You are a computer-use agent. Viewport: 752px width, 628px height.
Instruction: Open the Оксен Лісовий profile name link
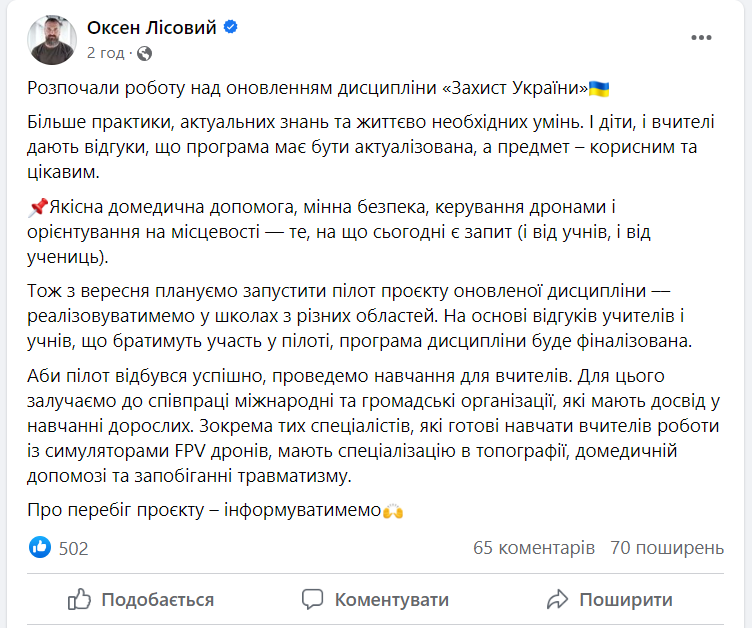point(151,27)
